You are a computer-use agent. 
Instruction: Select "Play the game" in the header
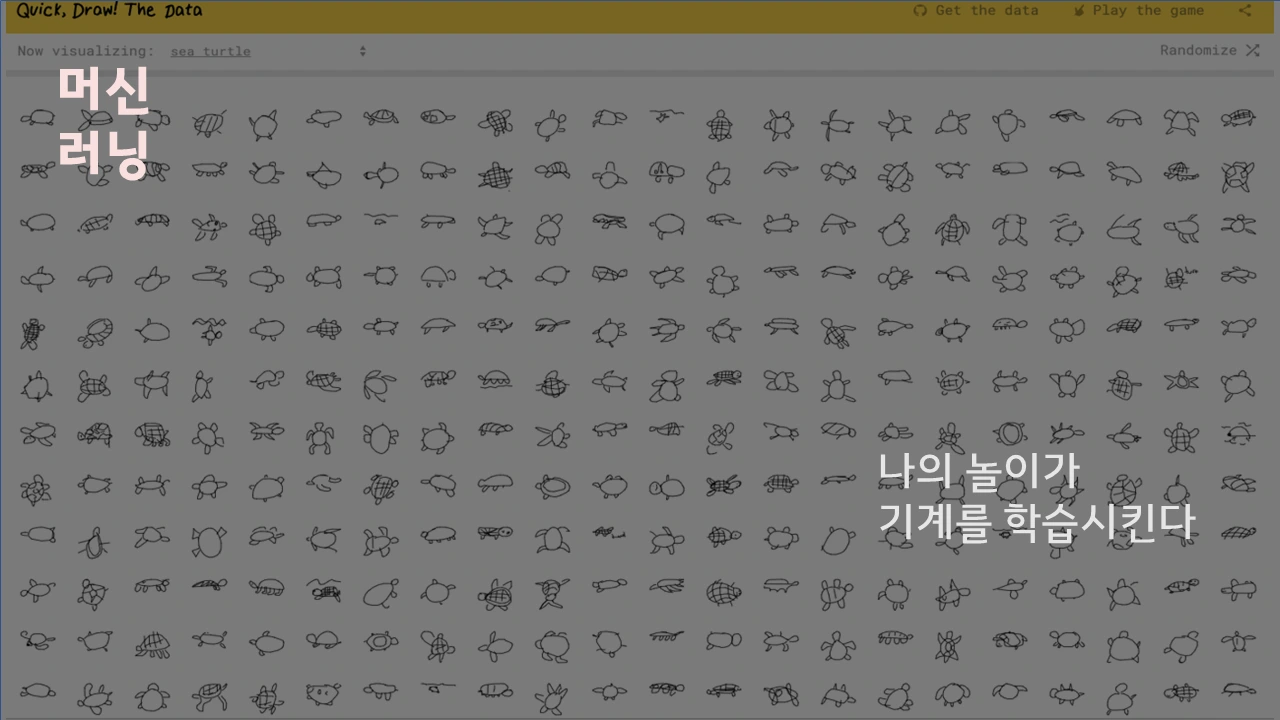[1148, 10]
